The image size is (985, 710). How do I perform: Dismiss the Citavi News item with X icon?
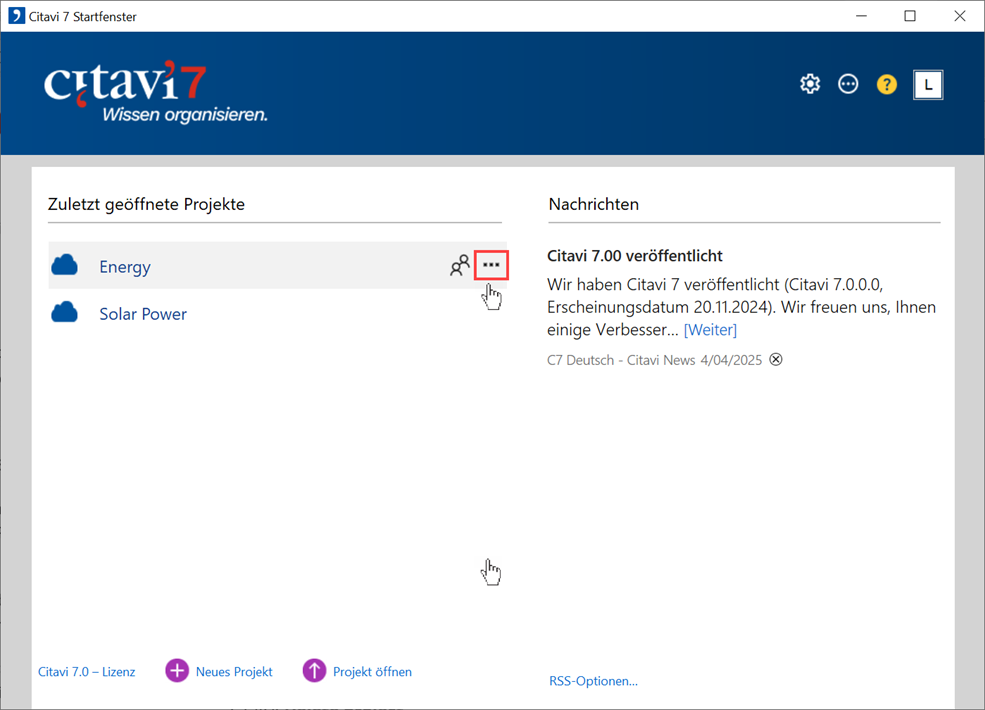click(776, 359)
